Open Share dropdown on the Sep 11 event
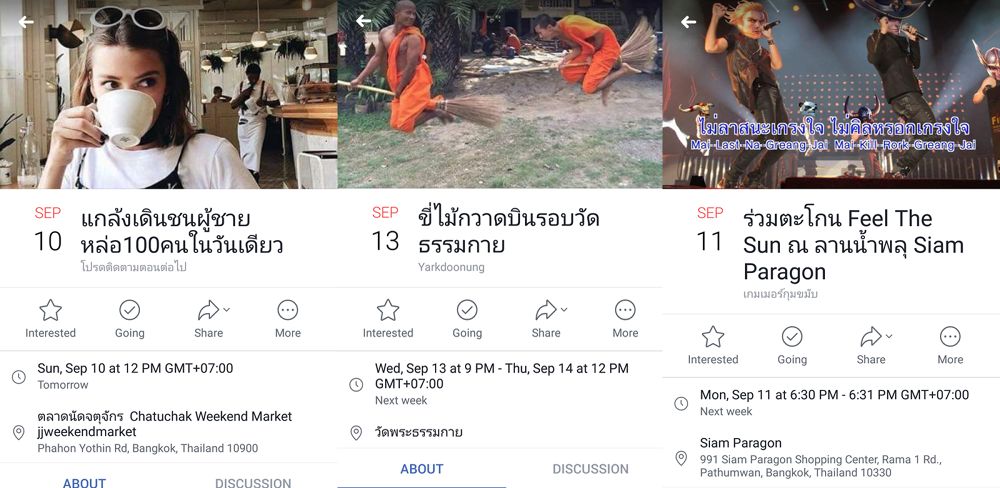This screenshot has height=488, width=1000. tap(874, 346)
